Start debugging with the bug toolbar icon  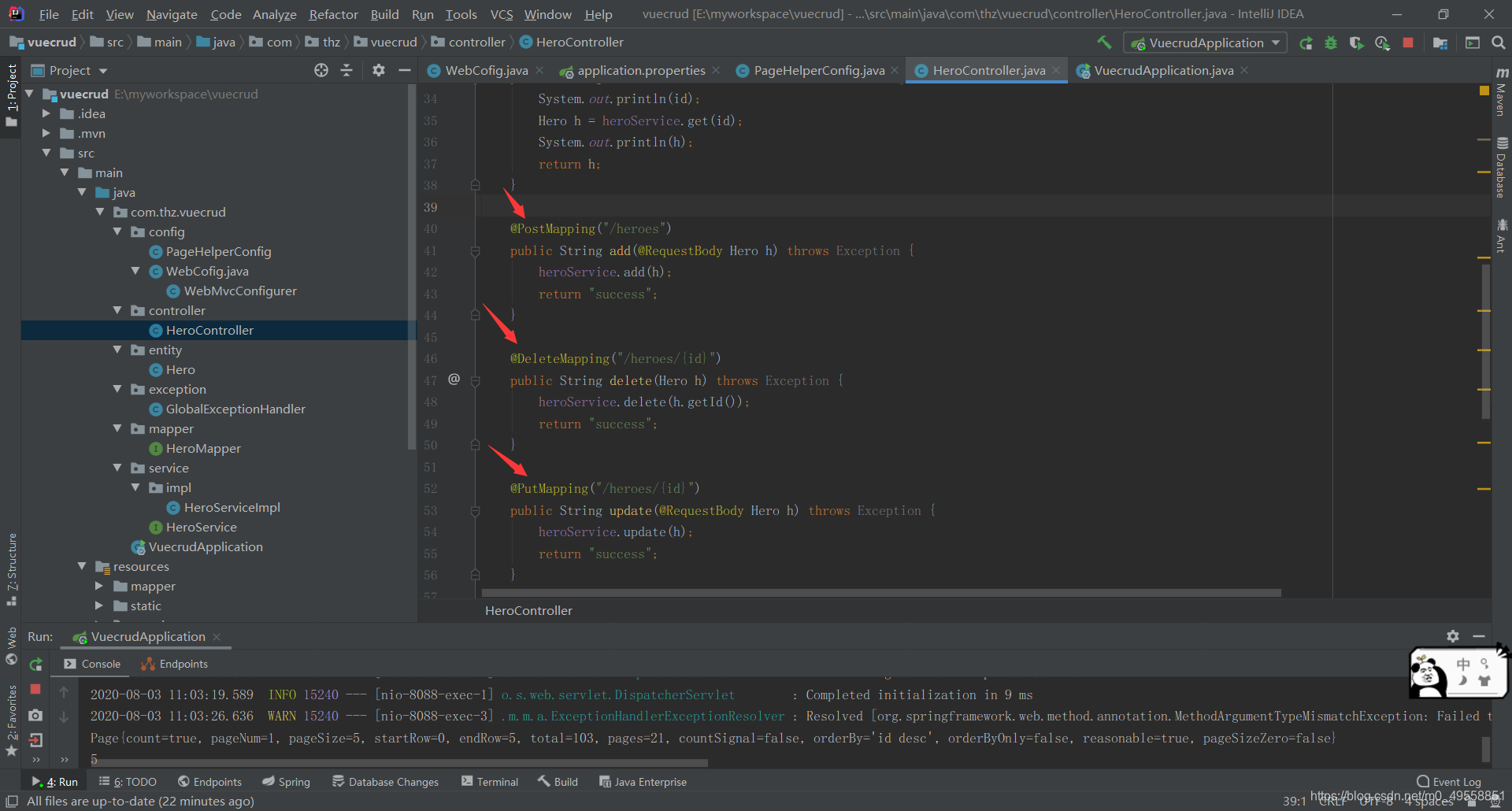(x=1332, y=43)
